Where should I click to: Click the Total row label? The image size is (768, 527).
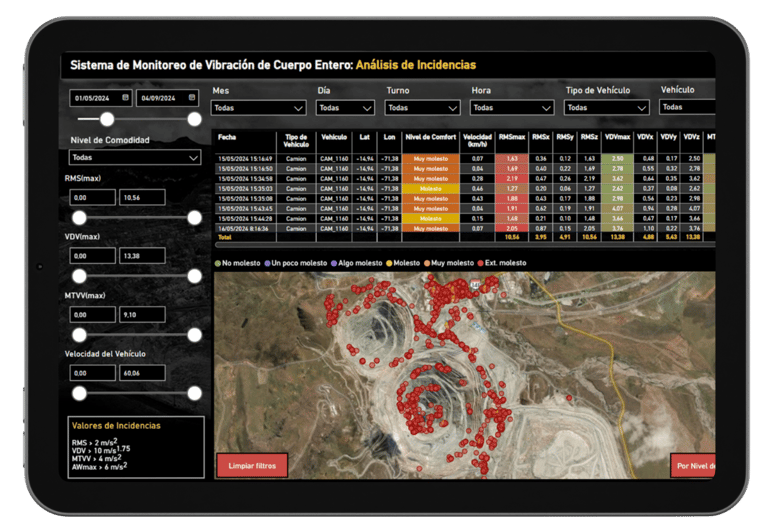click(225, 237)
